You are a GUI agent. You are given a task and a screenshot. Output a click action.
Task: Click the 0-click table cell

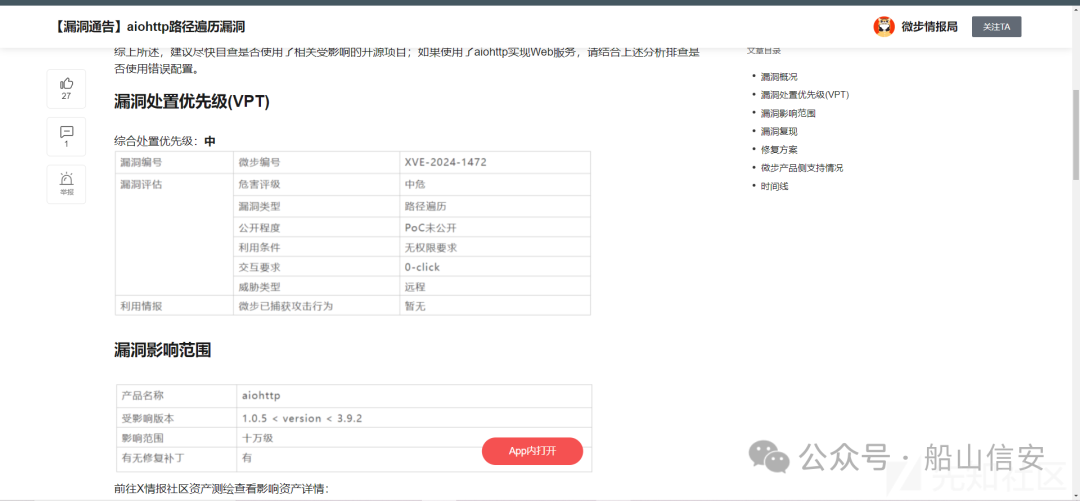[495, 267]
